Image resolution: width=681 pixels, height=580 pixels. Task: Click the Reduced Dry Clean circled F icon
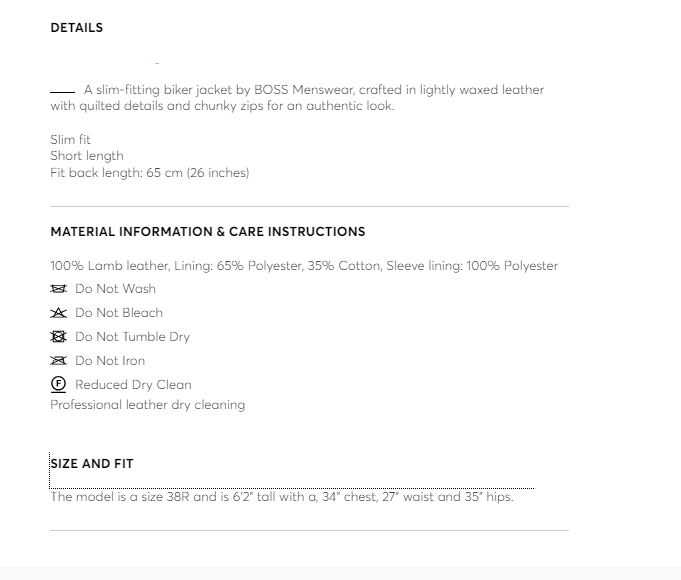point(58,385)
